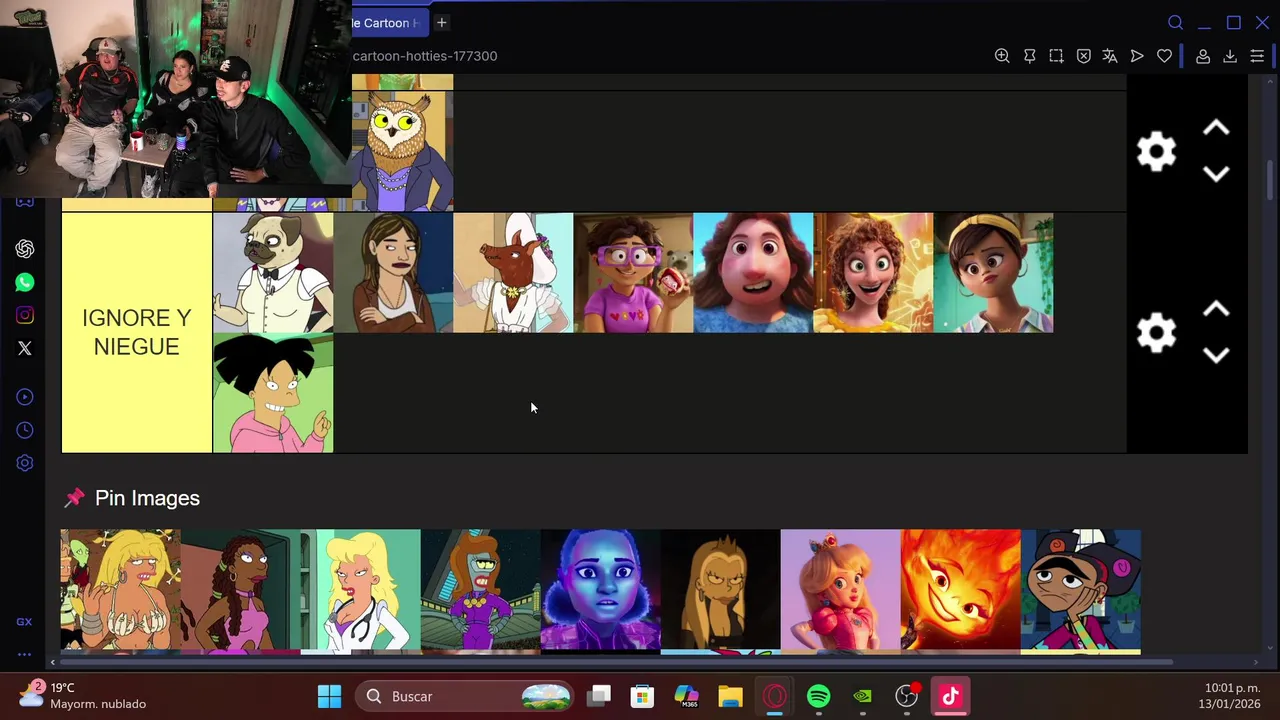Open the Easy Setup sliders icon
1280x720 pixels.
(1257, 56)
